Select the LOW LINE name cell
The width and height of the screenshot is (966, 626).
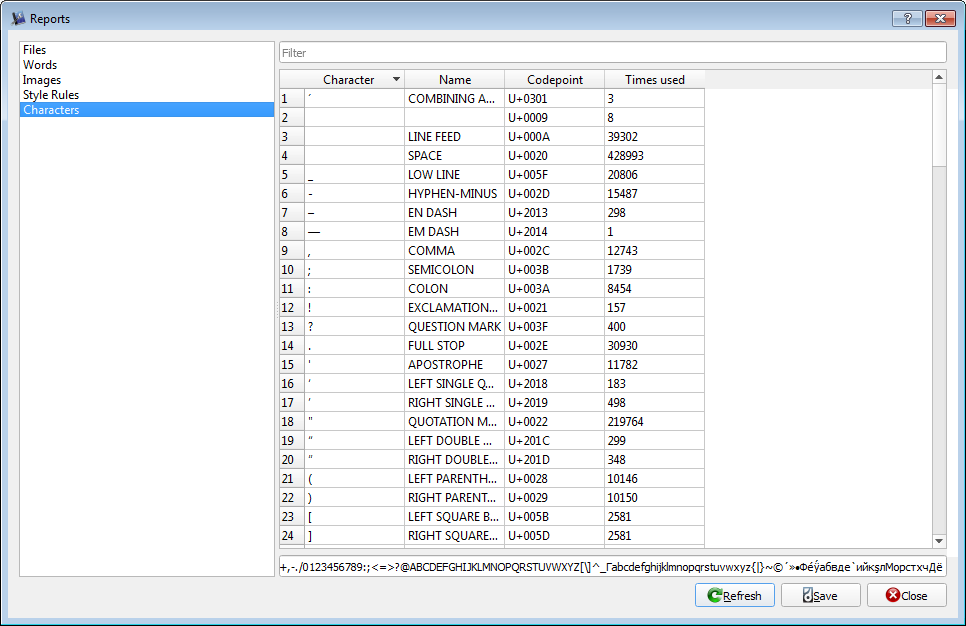pyautogui.click(x=455, y=174)
